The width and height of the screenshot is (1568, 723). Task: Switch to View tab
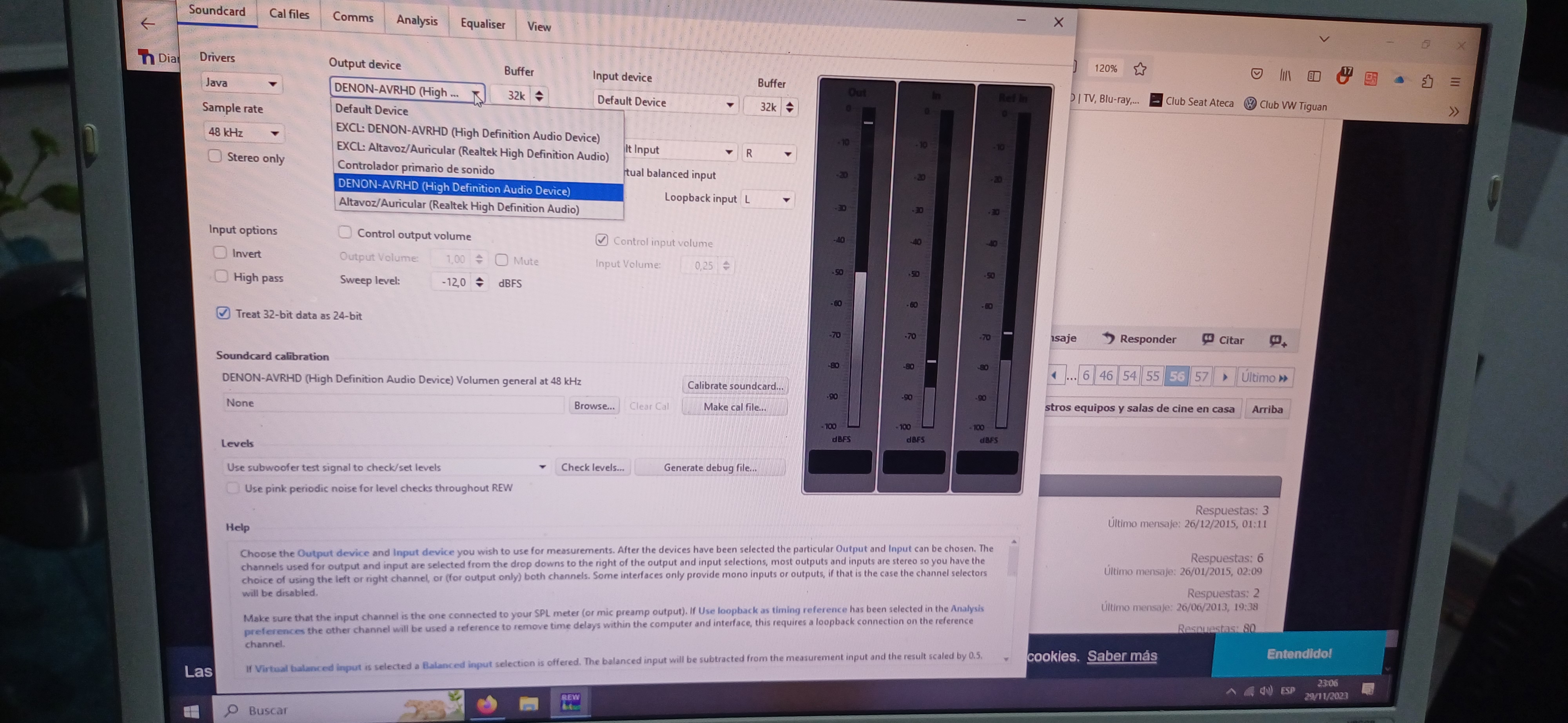tap(539, 27)
